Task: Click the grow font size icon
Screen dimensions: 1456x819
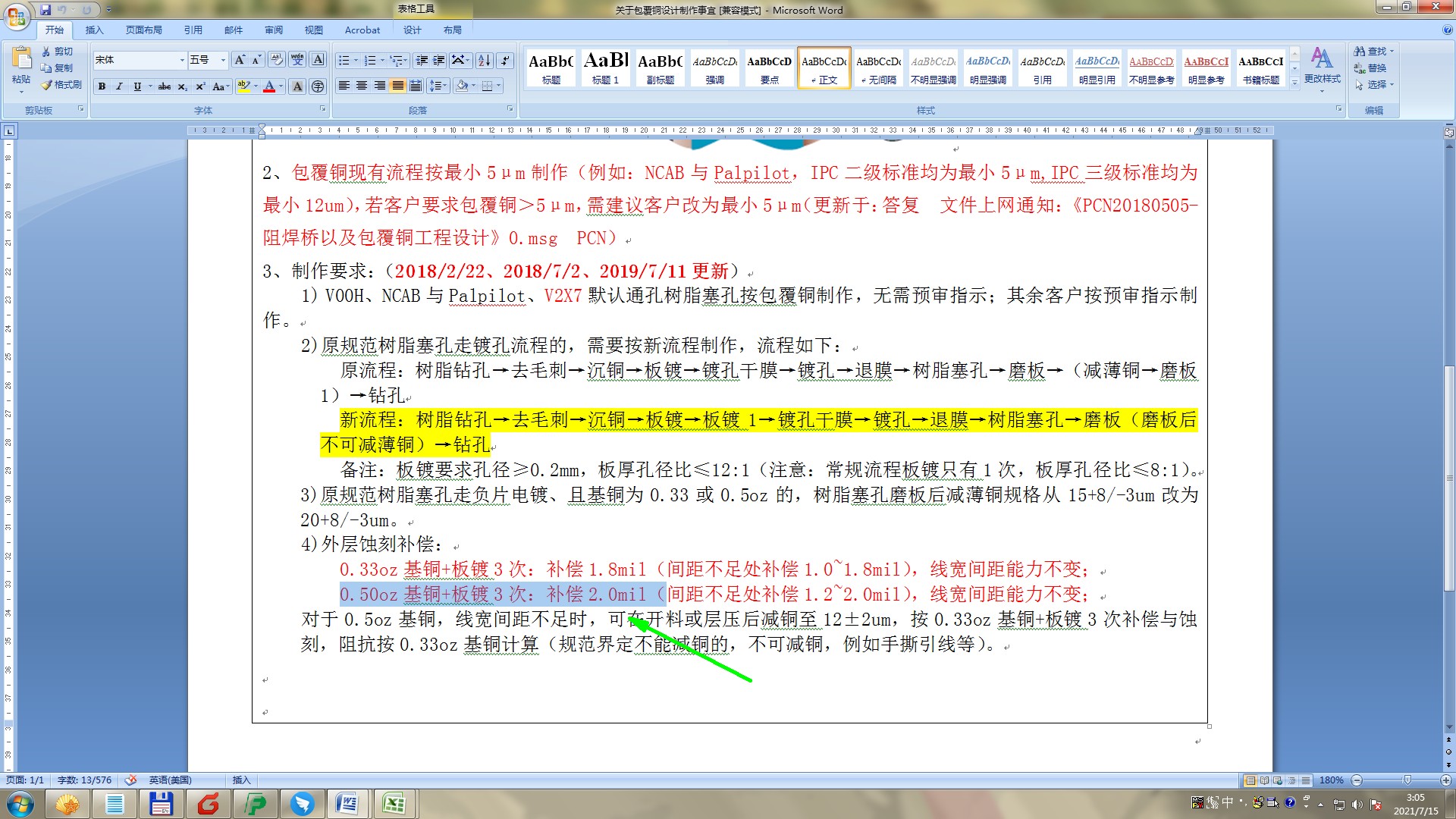Action: tap(240, 60)
